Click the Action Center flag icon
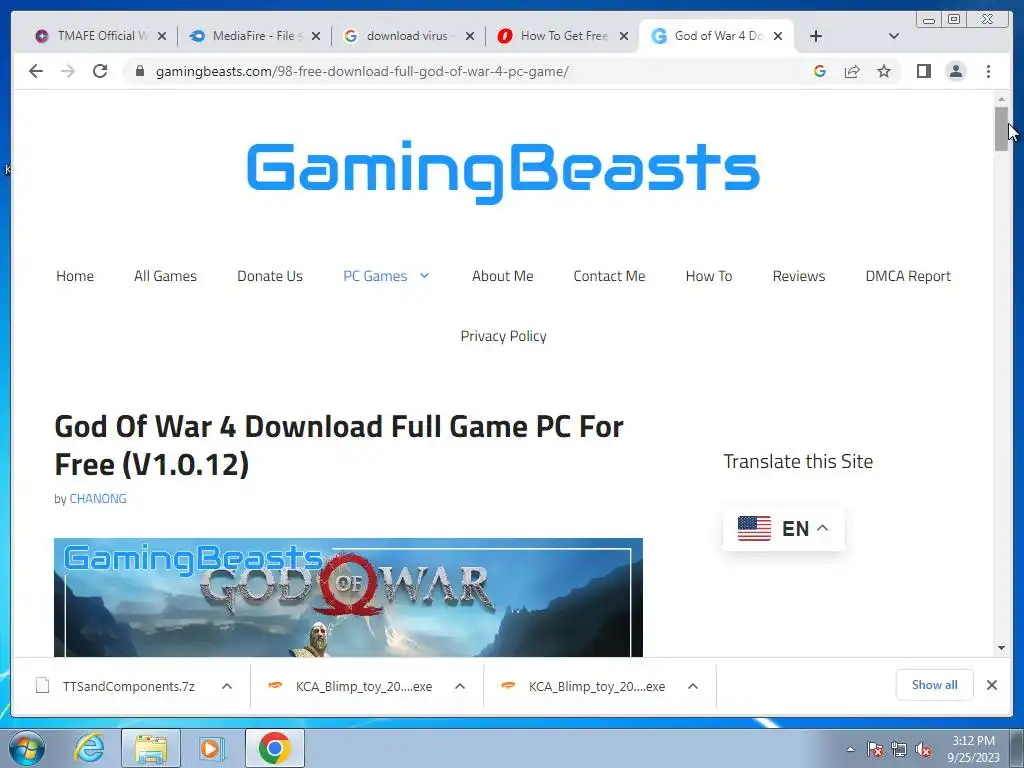The image size is (1024, 768). 874,749
